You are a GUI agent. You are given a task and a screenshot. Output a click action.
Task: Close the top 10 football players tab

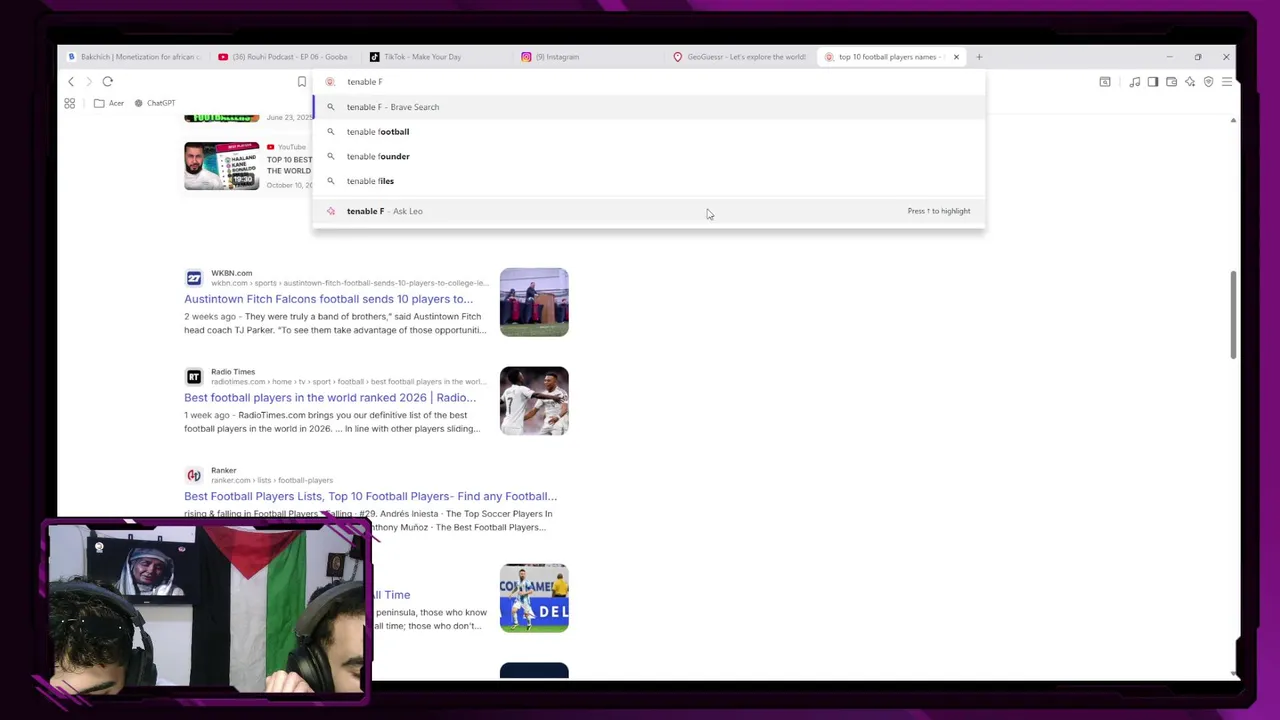[956, 57]
